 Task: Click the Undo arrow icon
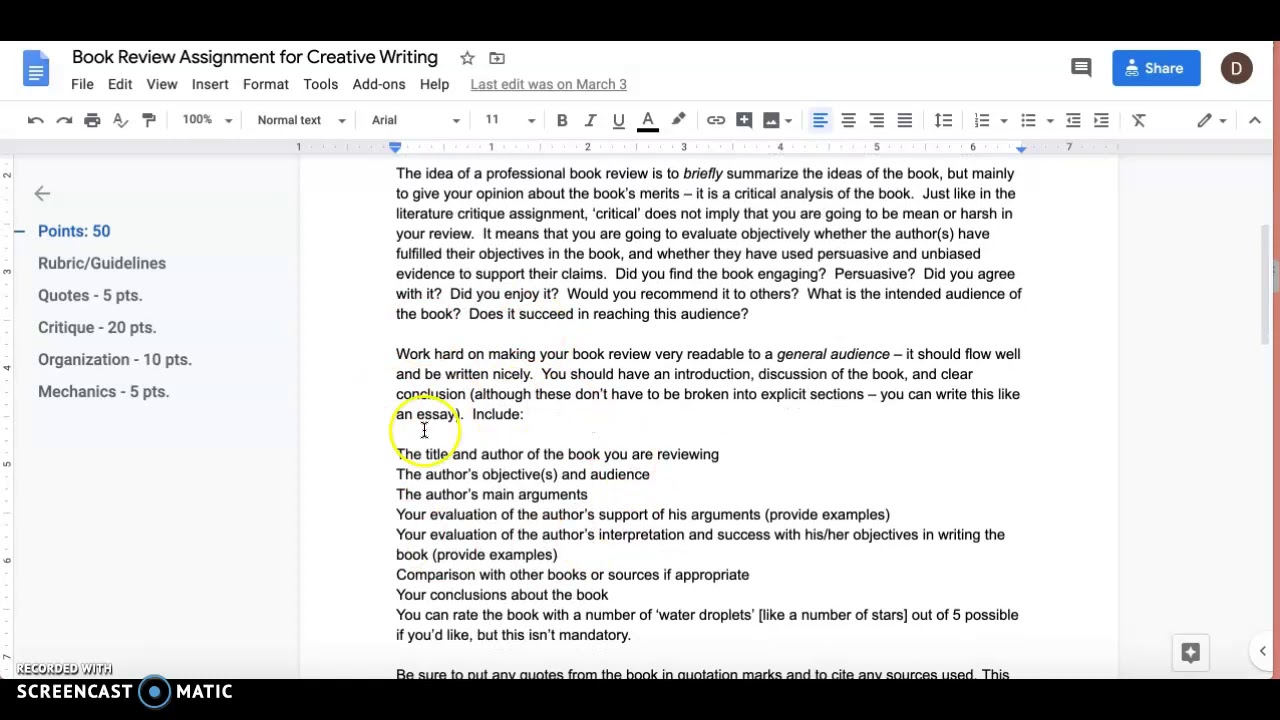36,120
